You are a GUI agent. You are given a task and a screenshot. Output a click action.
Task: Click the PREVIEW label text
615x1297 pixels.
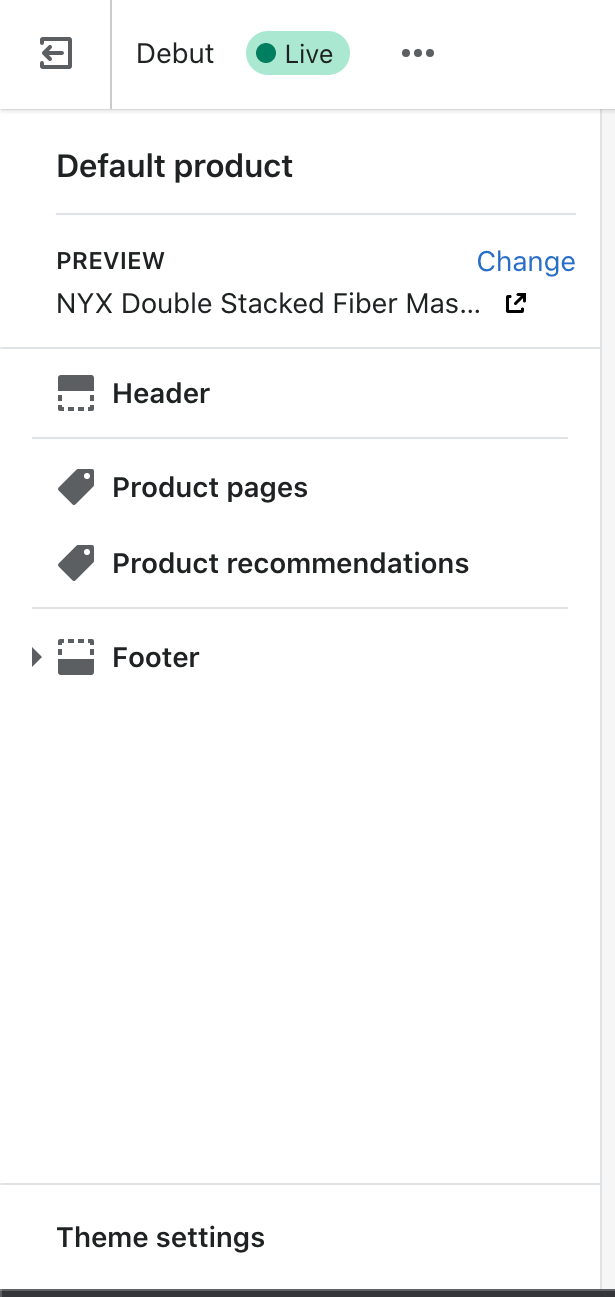(x=111, y=261)
